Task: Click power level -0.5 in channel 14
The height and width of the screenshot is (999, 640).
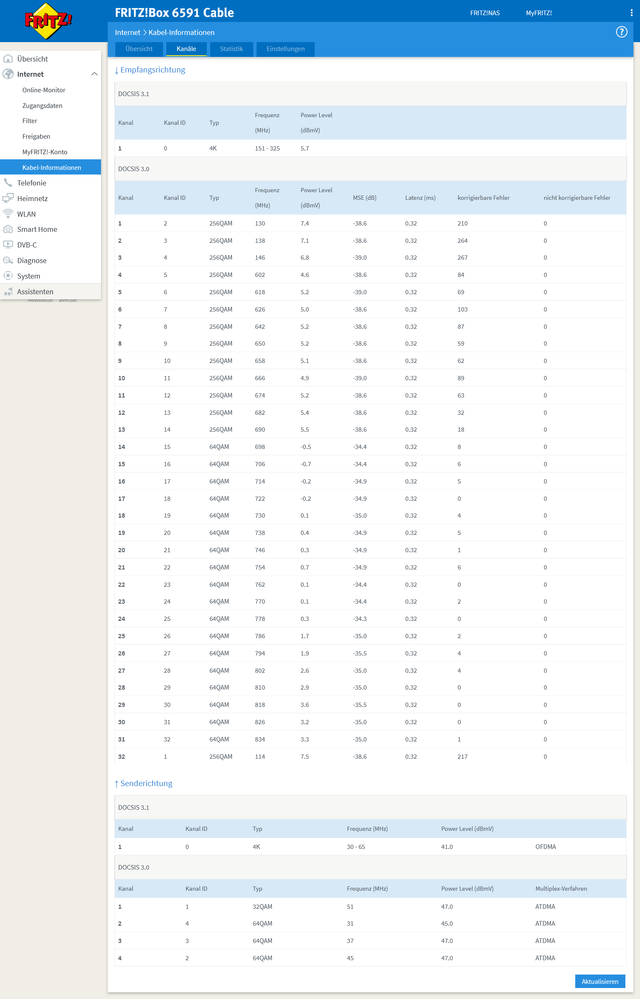Action: pos(306,447)
